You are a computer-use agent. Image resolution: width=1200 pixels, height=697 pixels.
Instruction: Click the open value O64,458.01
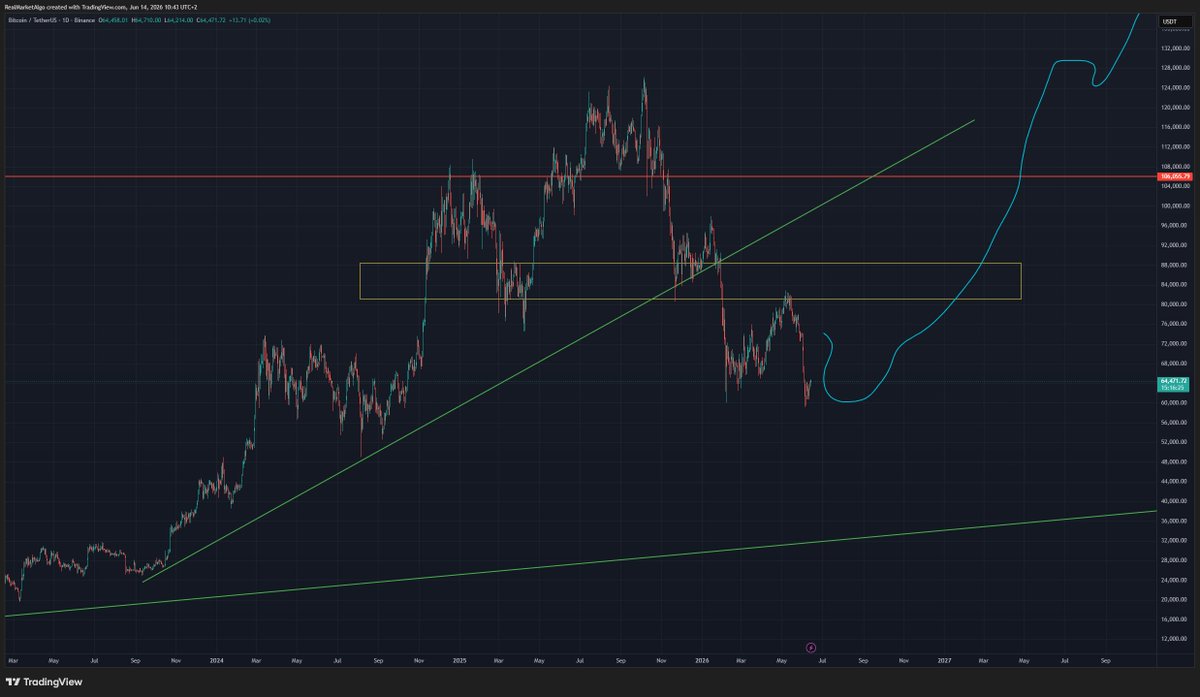pos(114,20)
